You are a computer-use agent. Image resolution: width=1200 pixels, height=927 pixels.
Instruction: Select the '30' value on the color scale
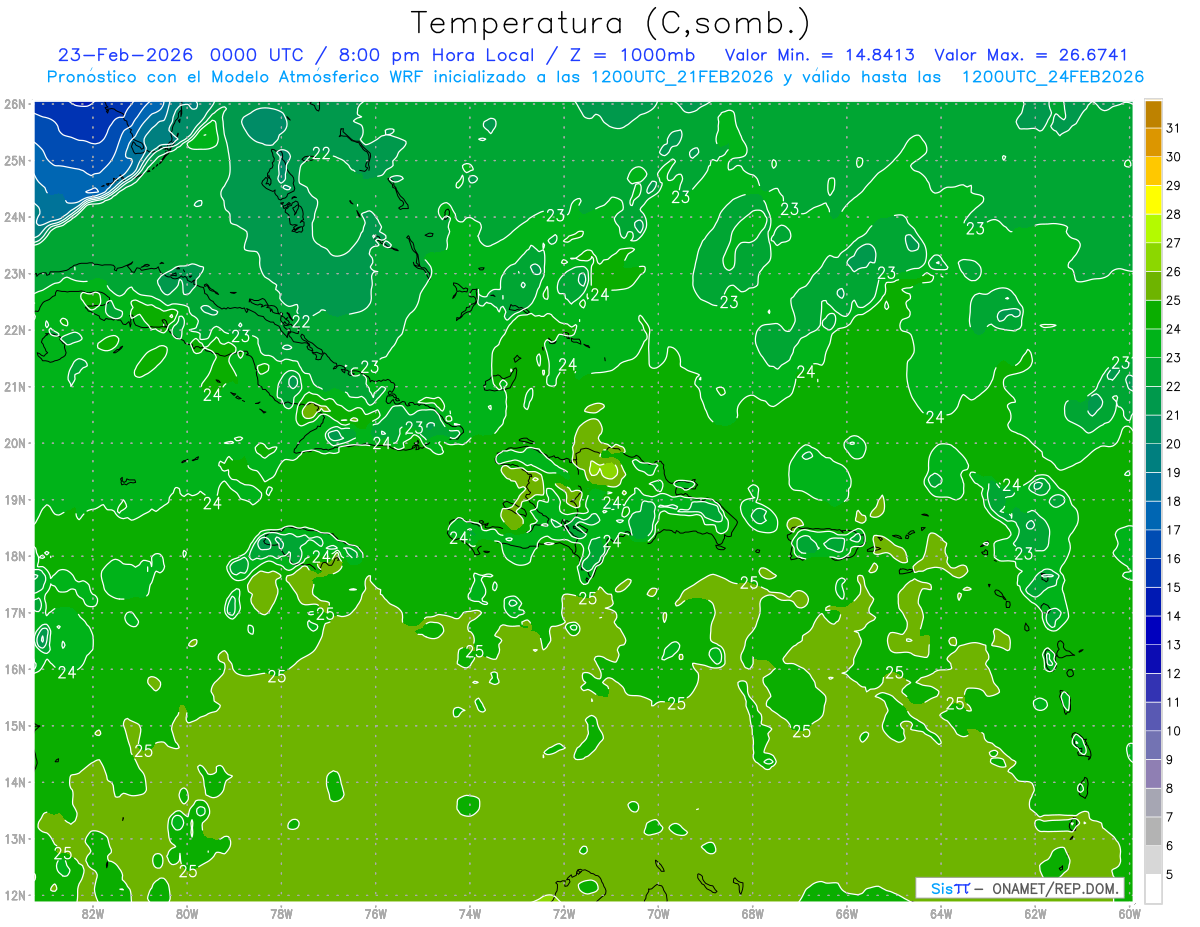[1174, 157]
